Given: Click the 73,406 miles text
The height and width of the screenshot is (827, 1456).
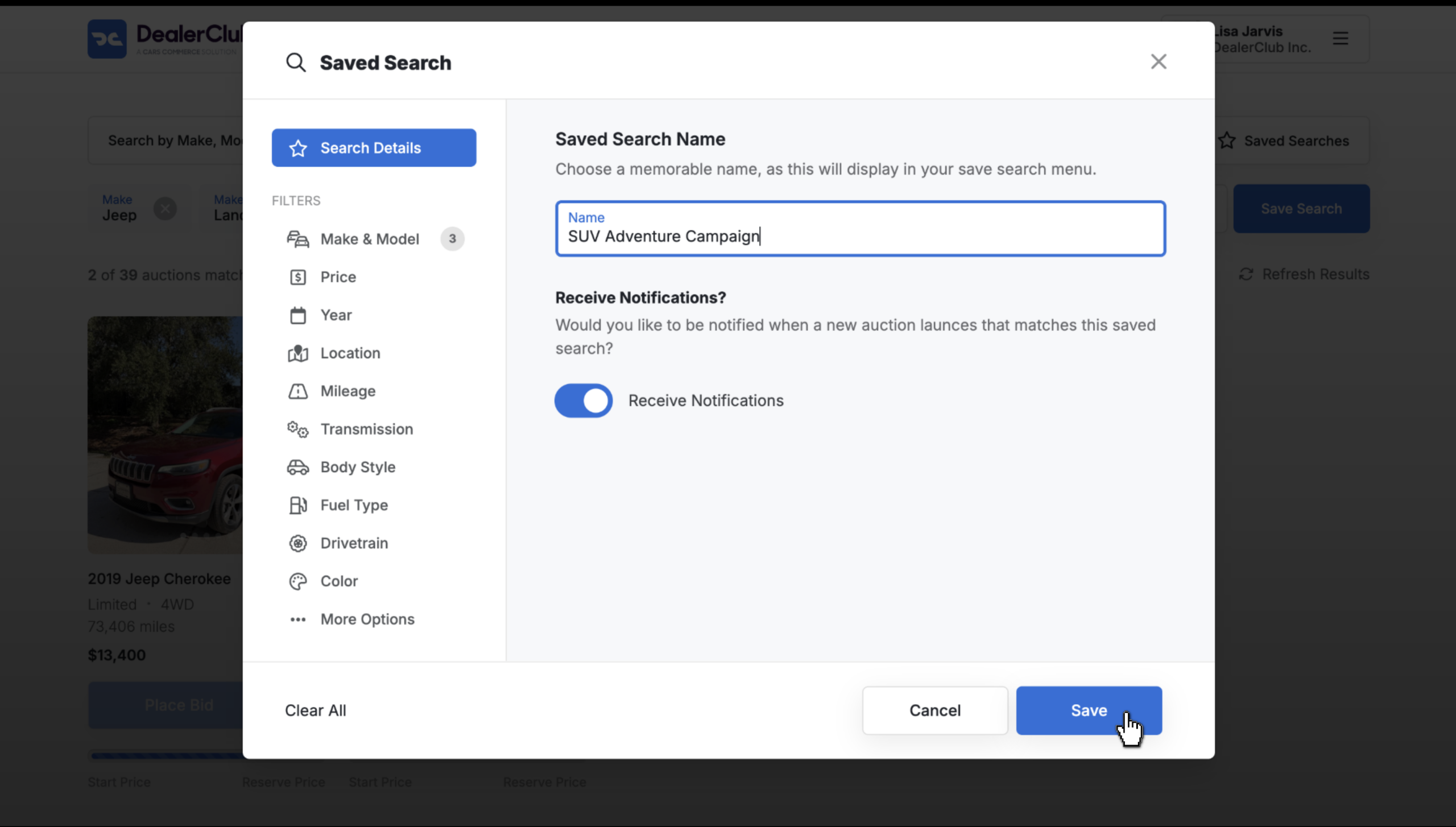Looking at the screenshot, I should 131,627.
